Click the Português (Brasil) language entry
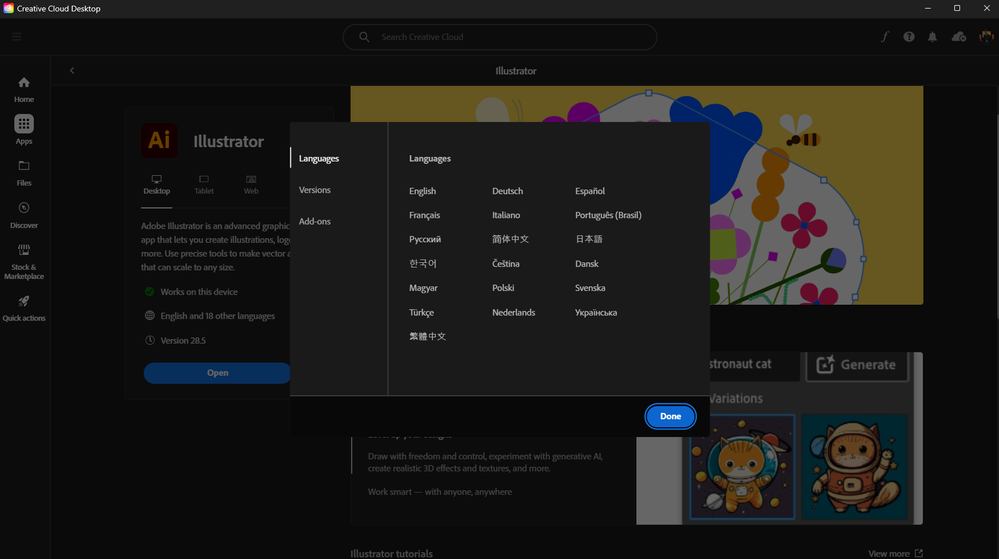The image size is (999, 559). [608, 215]
